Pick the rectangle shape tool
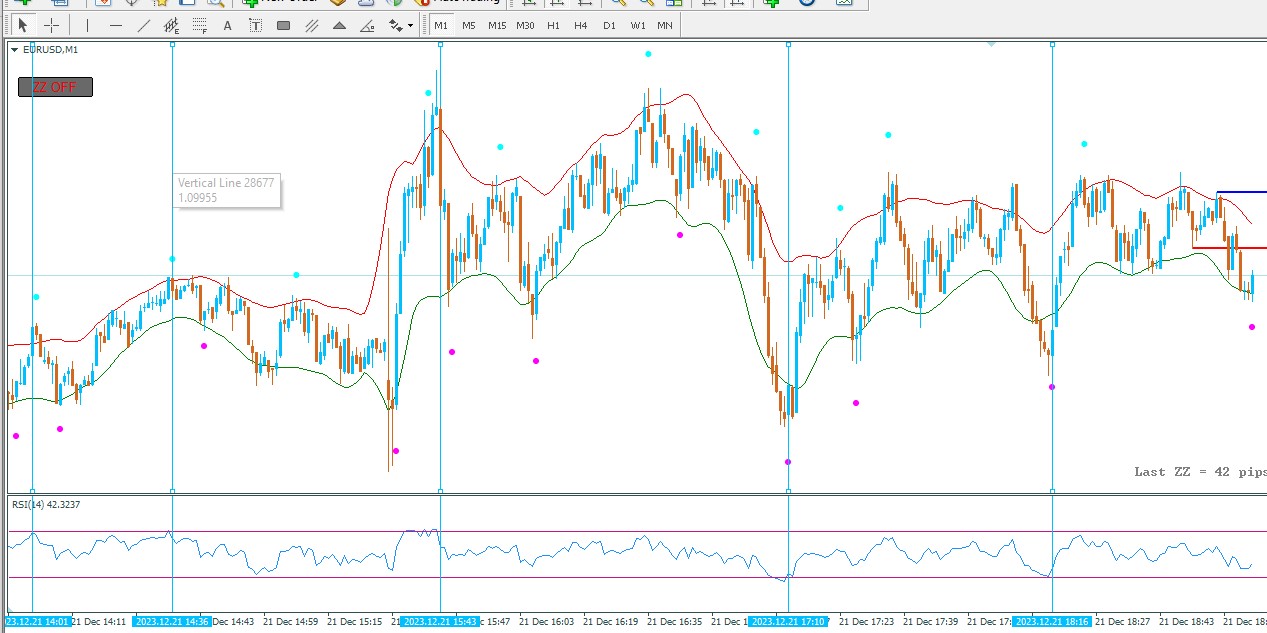The width and height of the screenshot is (1267, 633). 283,25
